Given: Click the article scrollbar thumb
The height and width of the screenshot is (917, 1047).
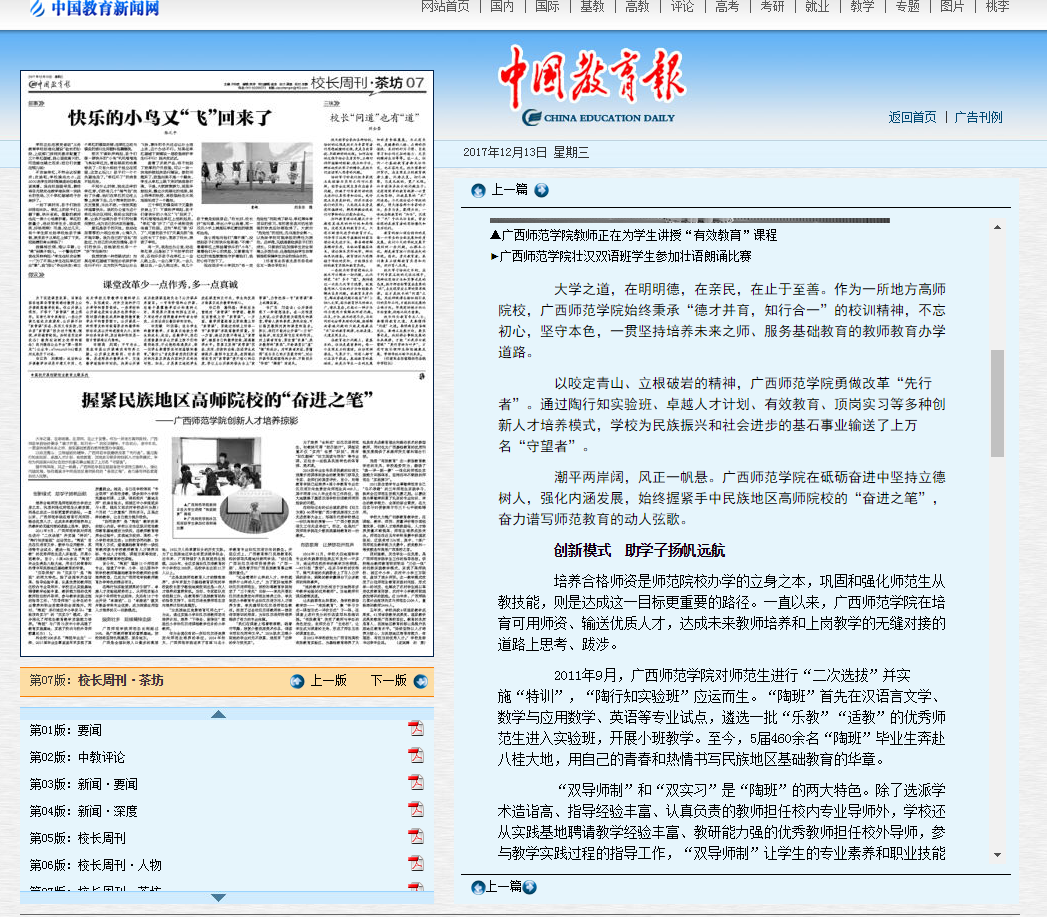Looking at the screenshot, I should pos(997,403).
